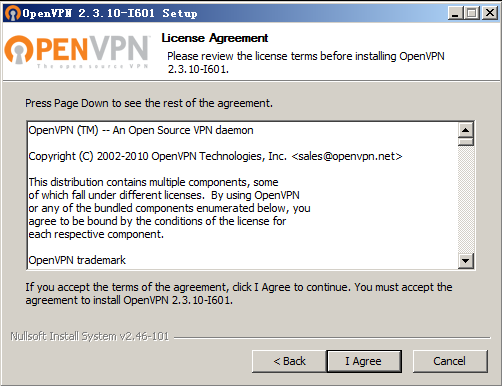Click the I Agree button
Image resolution: width=502 pixels, height=386 pixels.
click(364, 361)
